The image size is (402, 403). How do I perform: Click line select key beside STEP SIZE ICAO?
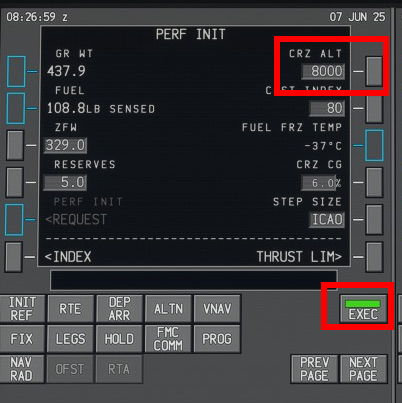pyautogui.click(x=374, y=220)
